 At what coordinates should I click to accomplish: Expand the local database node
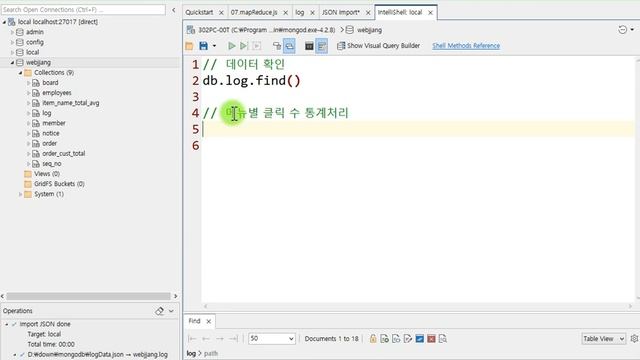pos(12,52)
